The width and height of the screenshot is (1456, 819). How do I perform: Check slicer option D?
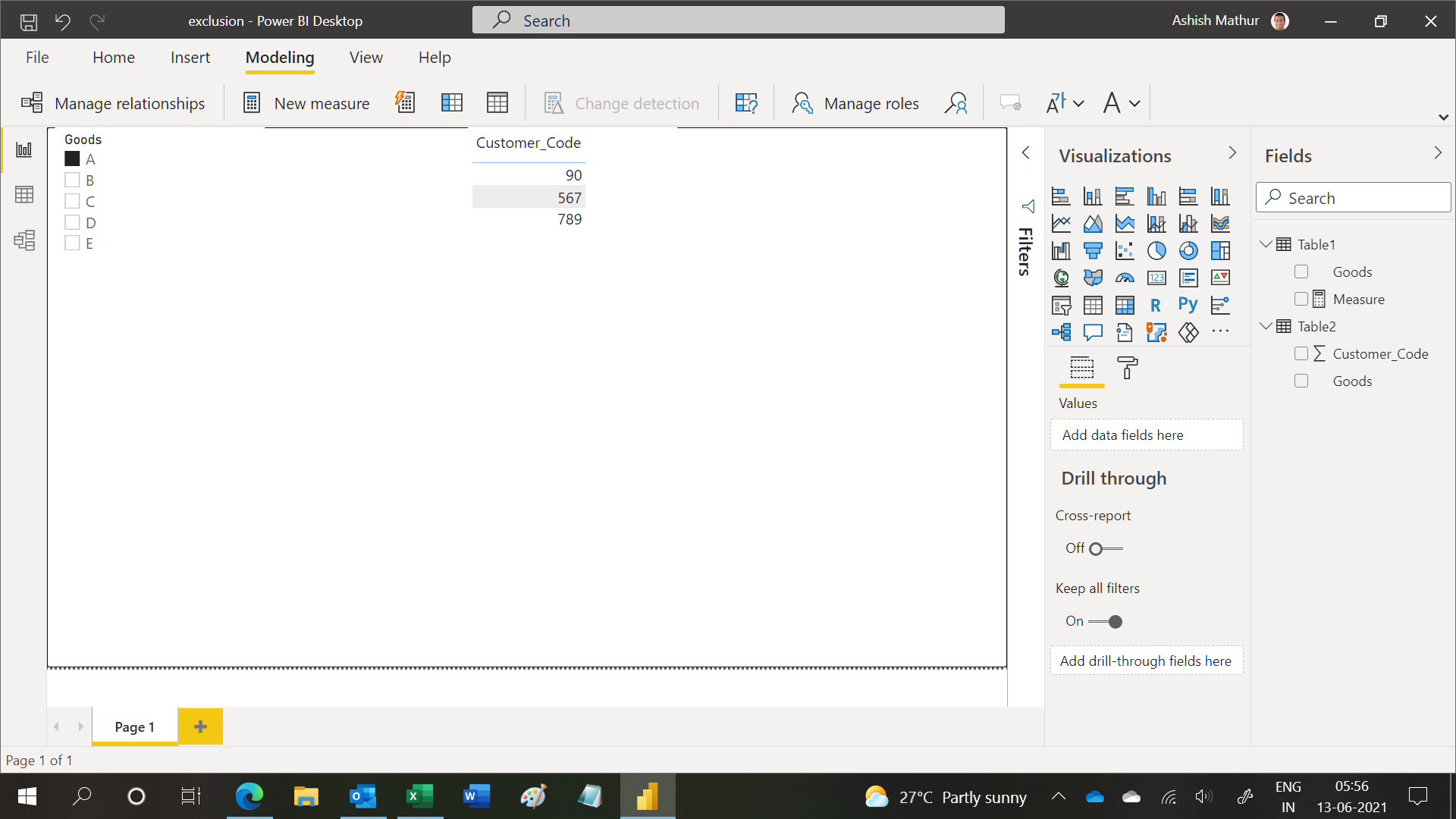tap(72, 222)
